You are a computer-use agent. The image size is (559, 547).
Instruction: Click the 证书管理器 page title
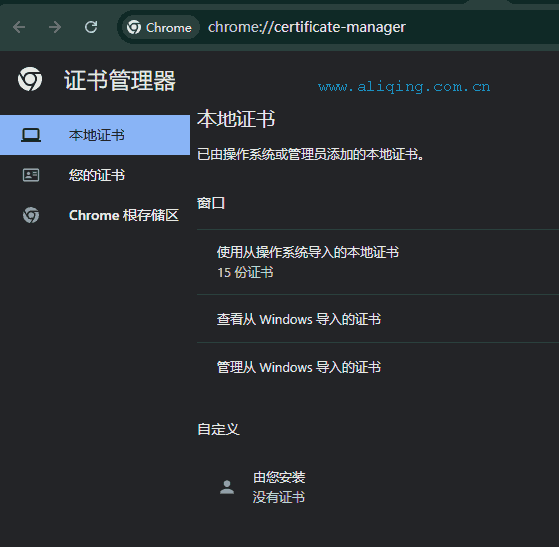(120, 80)
